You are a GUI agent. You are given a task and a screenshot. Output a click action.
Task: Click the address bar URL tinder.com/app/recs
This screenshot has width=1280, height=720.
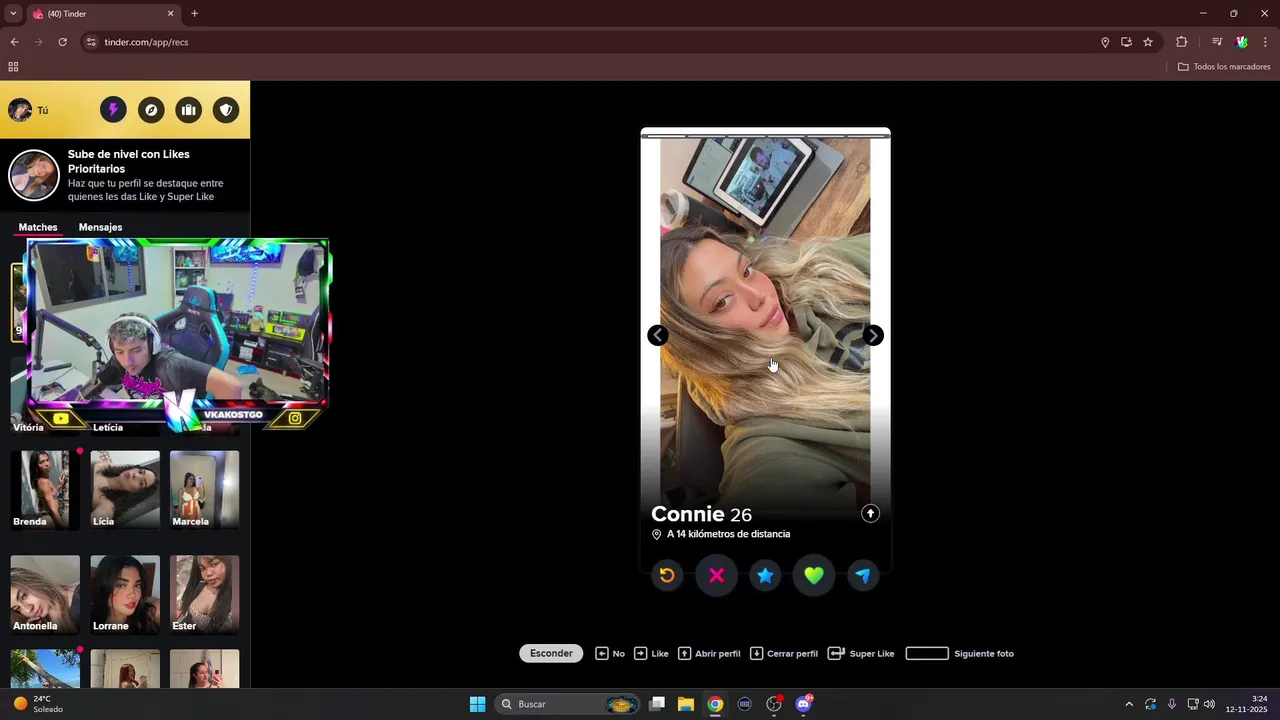click(146, 42)
